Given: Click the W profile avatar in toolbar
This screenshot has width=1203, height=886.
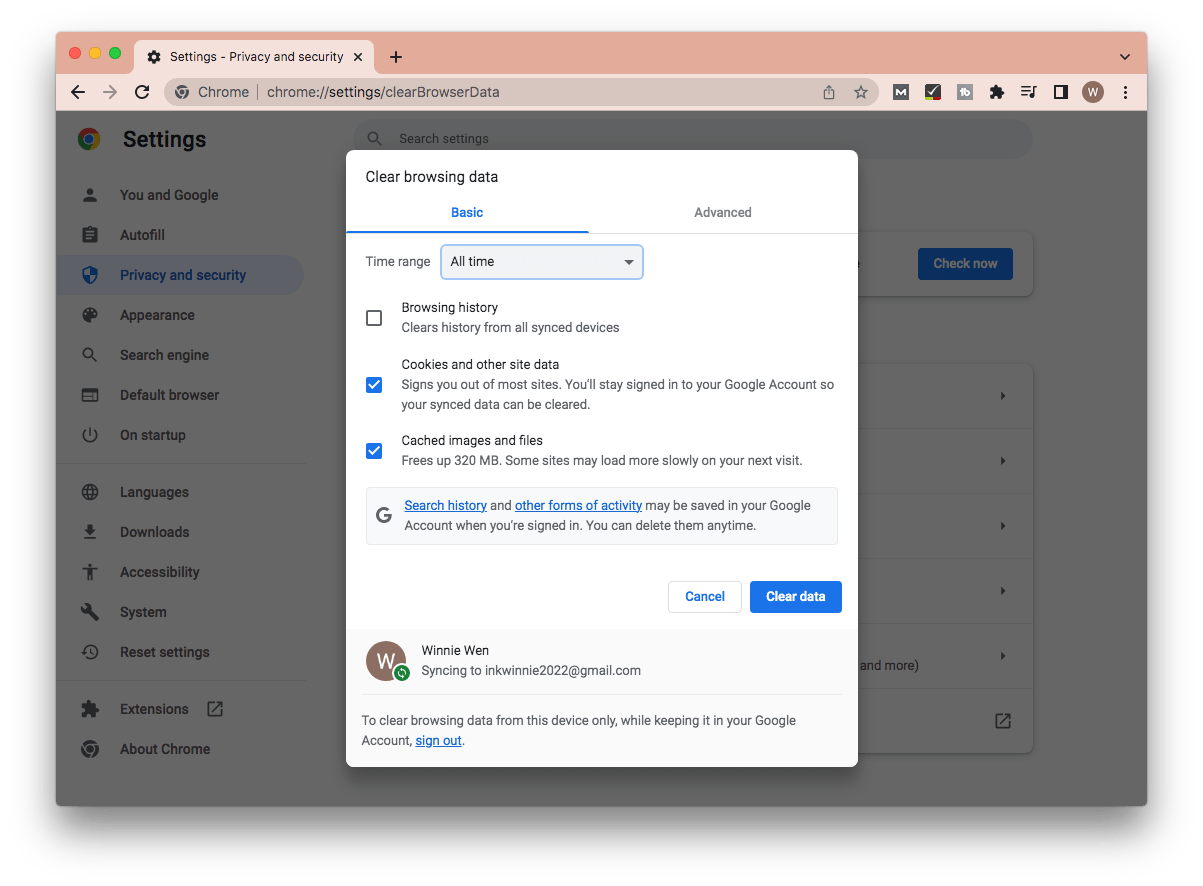Looking at the screenshot, I should click(1093, 92).
